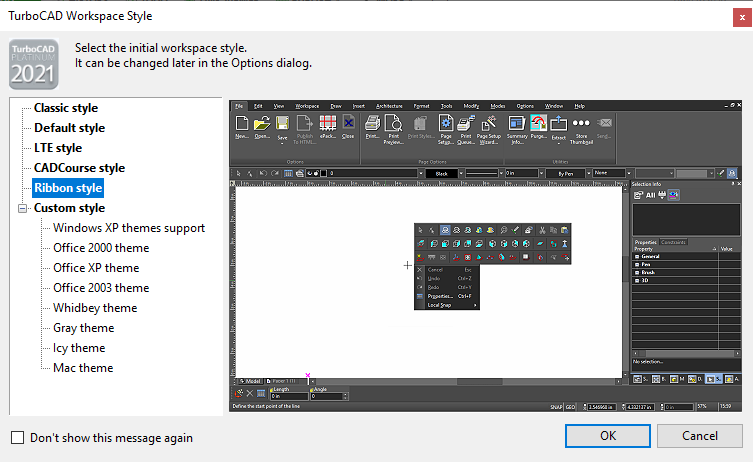The image size is (753, 462).
Task: Choose the Mac theme entry
Action: 83,368
